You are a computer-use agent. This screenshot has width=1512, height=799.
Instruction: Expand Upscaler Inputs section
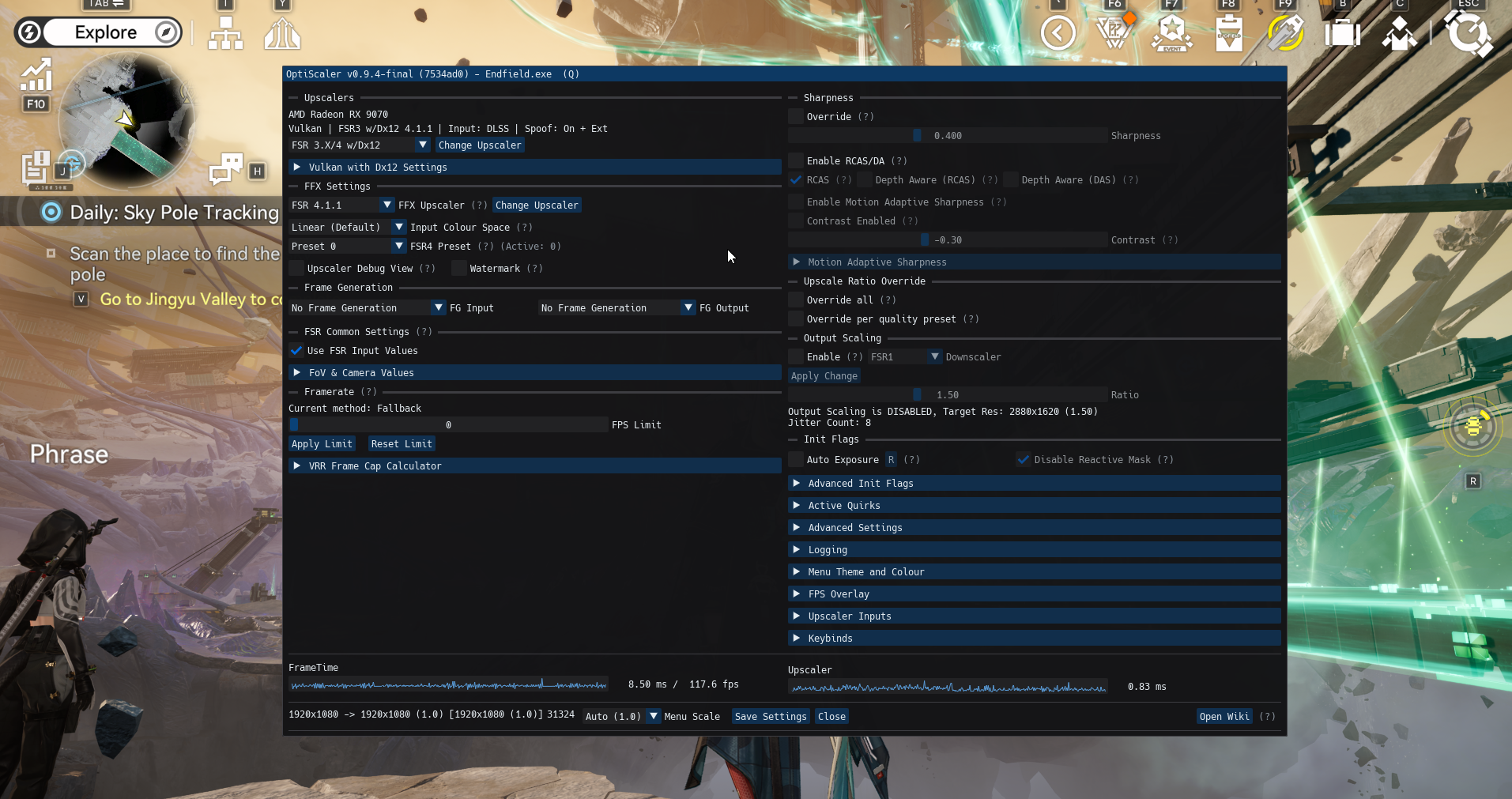point(1035,616)
